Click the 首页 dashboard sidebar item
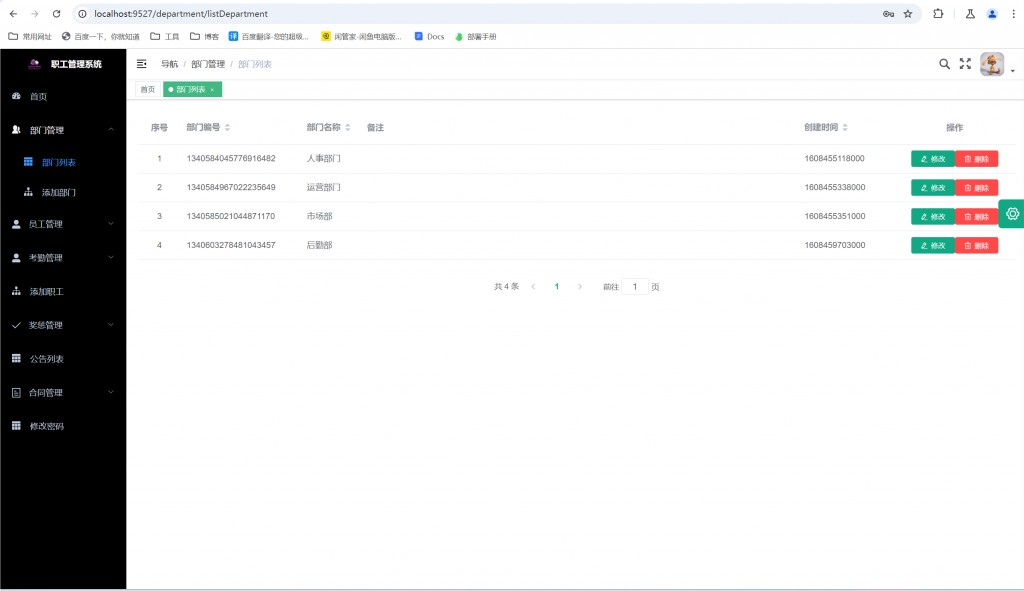This screenshot has width=1024, height=591. coord(38,97)
